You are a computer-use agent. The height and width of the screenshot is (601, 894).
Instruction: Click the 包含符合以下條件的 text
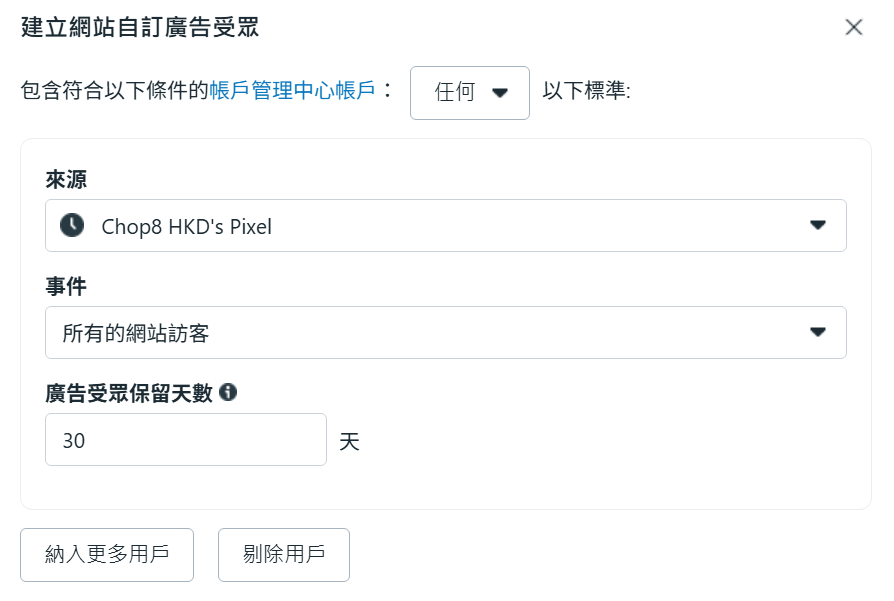point(114,92)
